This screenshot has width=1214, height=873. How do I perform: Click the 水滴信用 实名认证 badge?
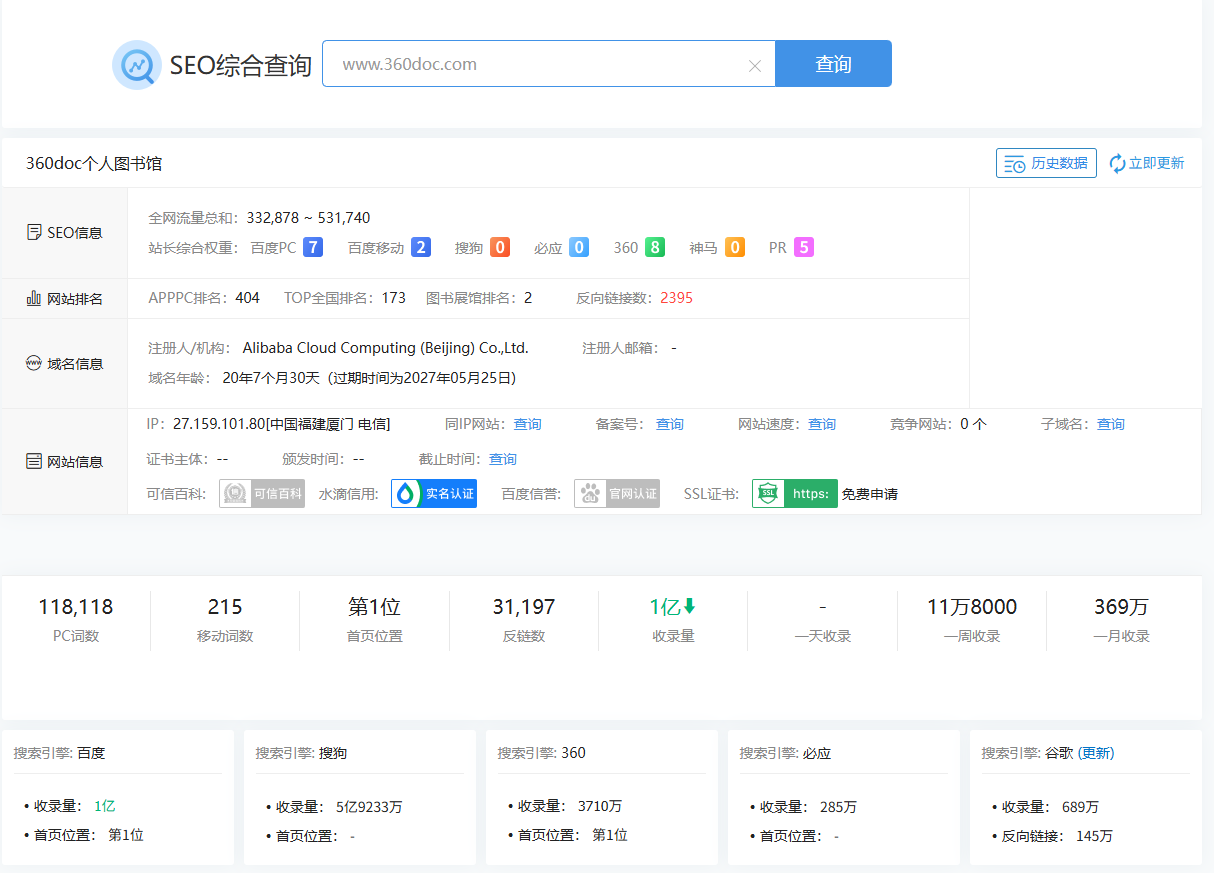point(434,493)
